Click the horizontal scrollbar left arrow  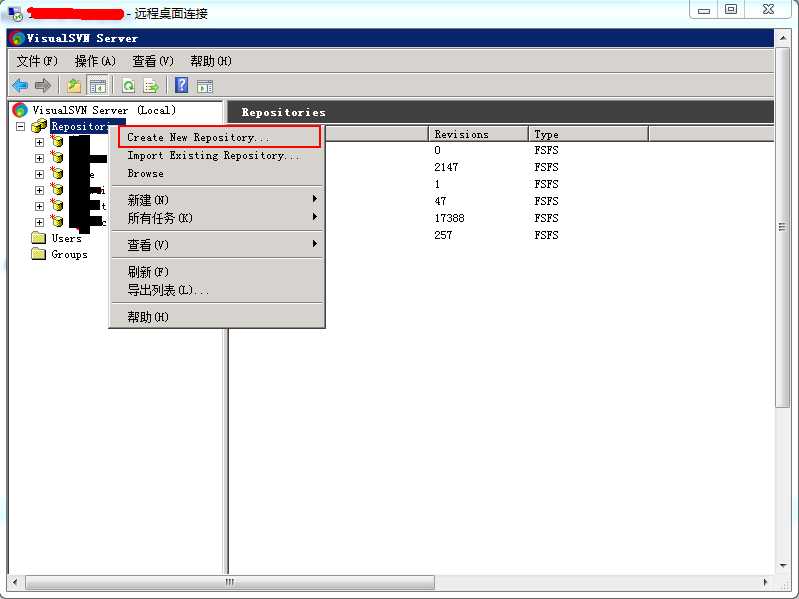click(15, 582)
